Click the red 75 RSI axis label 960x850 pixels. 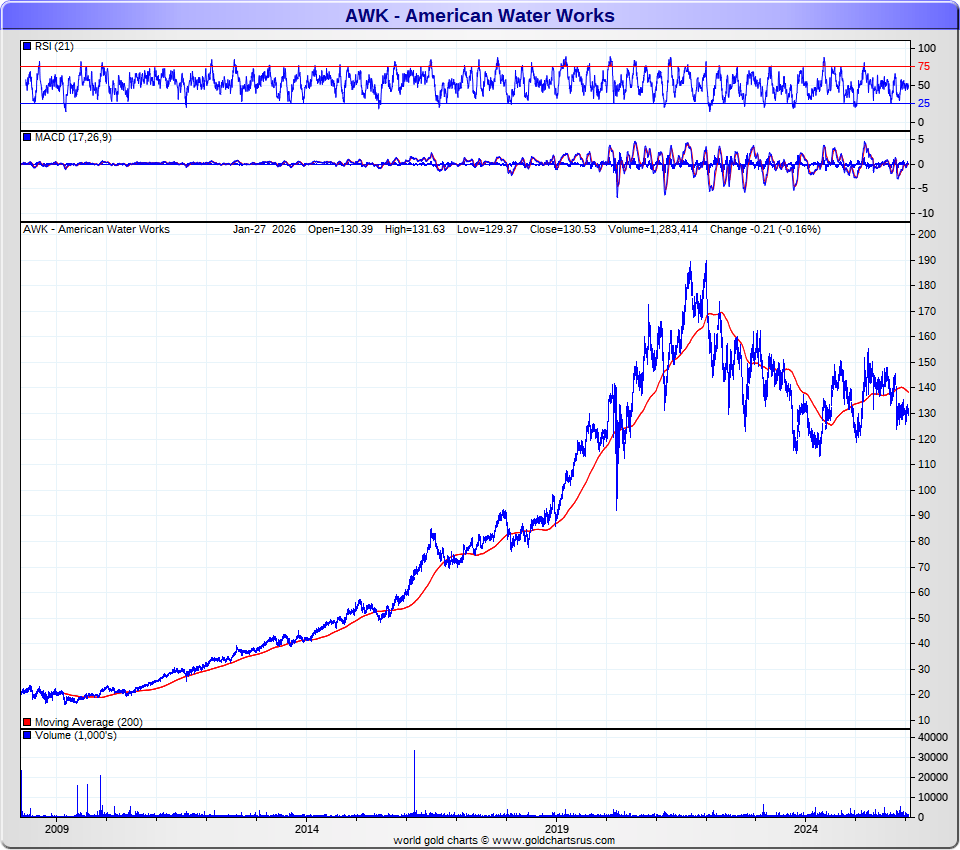click(924, 66)
